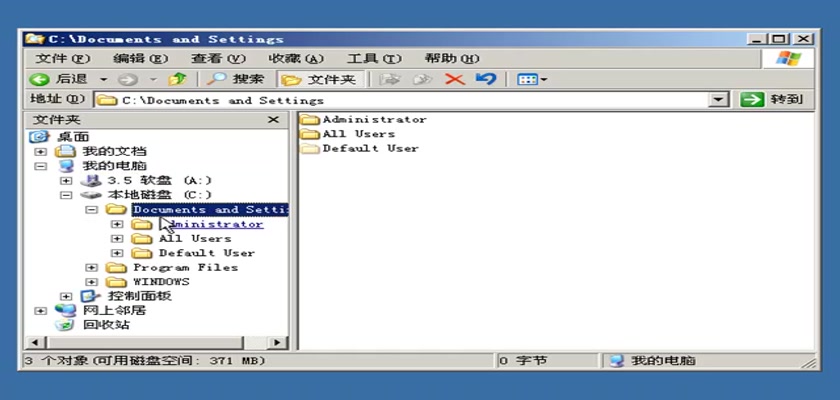The image size is (840, 400).
Task: Select the Control Panel (控制面板) tree icon
Action: click(x=91, y=296)
